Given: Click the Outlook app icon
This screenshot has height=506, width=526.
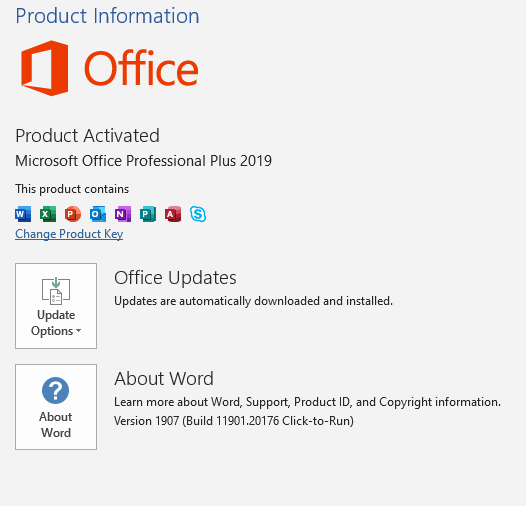Looking at the screenshot, I should (98, 214).
